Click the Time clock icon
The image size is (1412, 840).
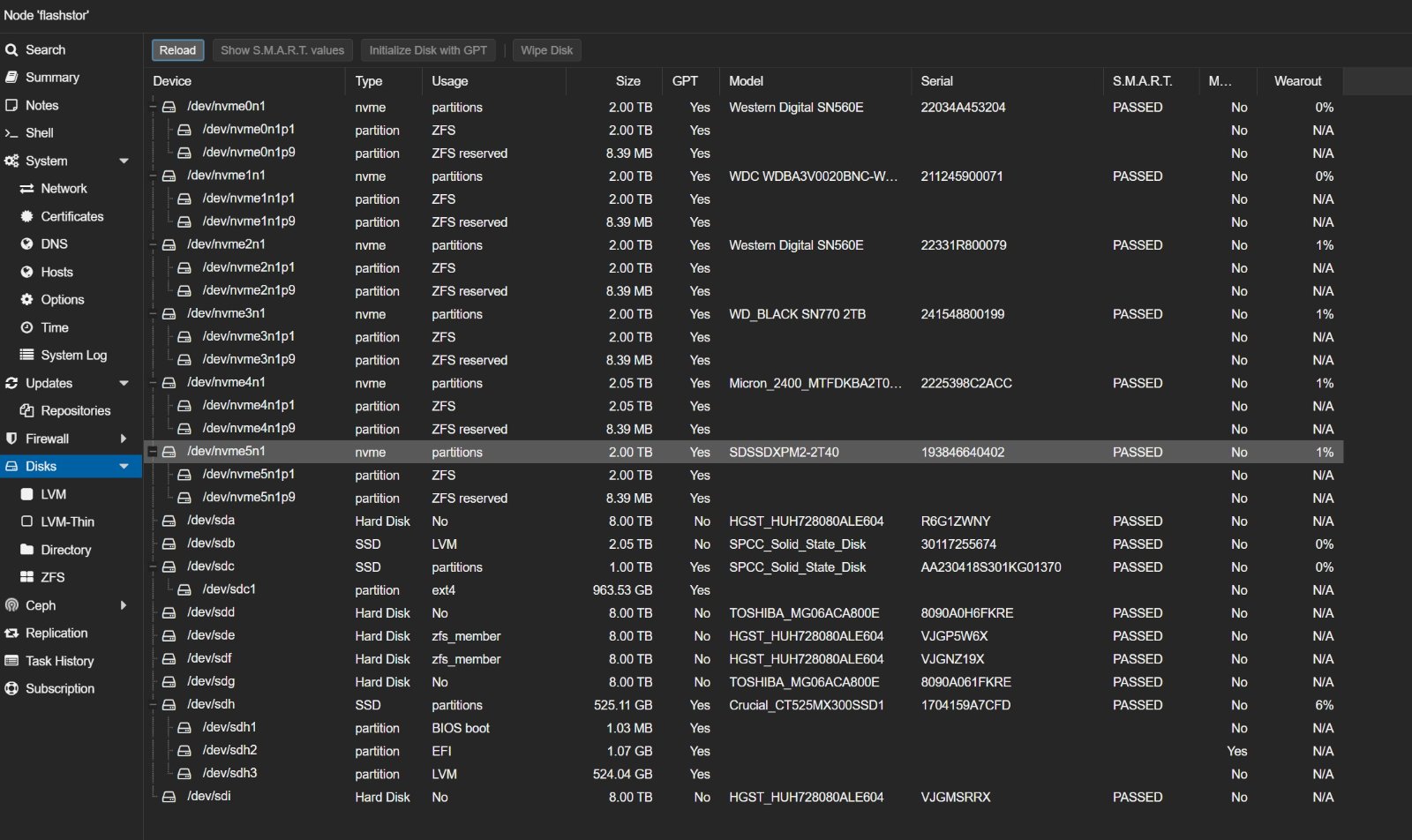tap(26, 327)
